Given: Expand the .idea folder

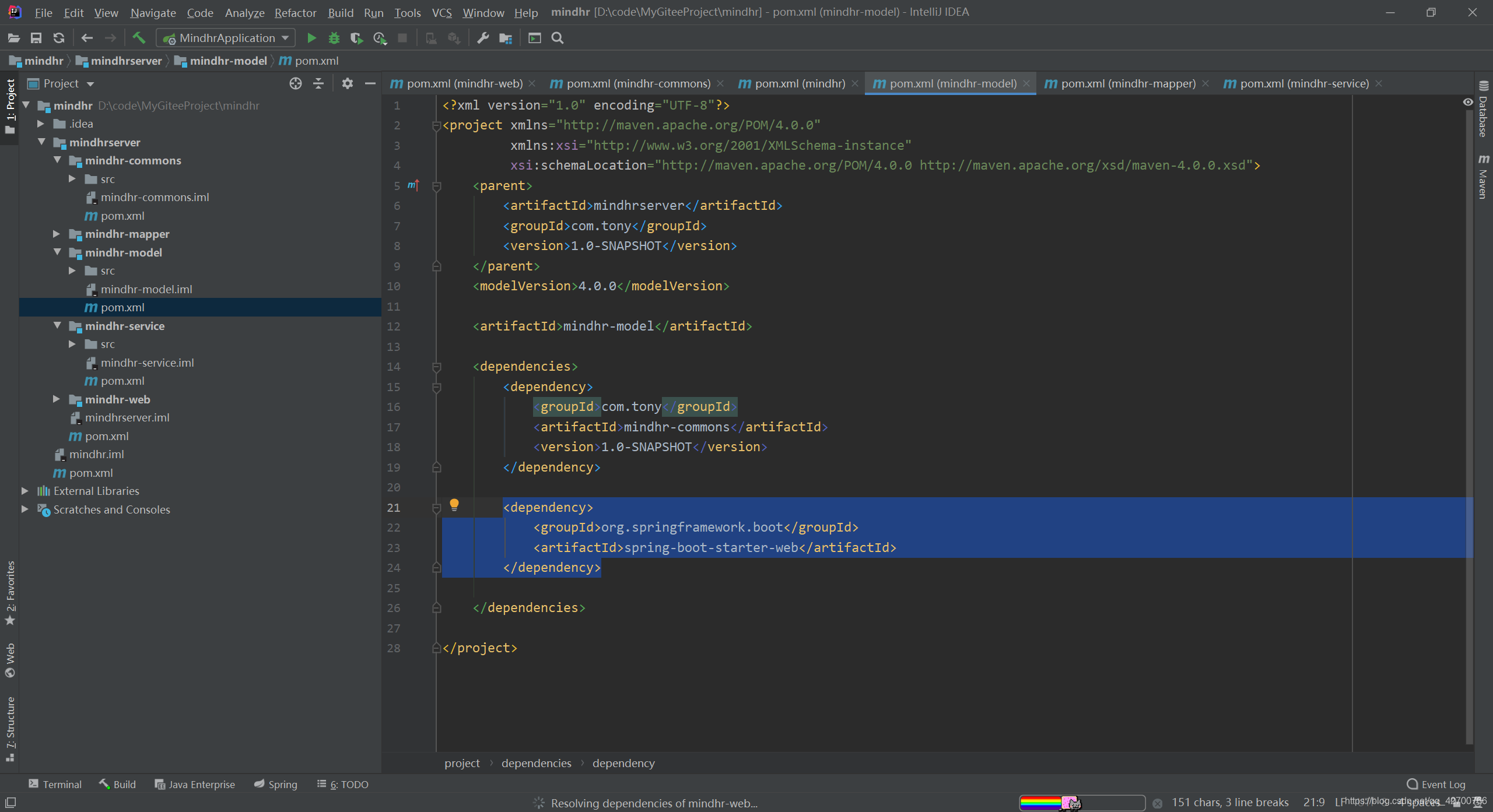Looking at the screenshot, I should 41,124.
